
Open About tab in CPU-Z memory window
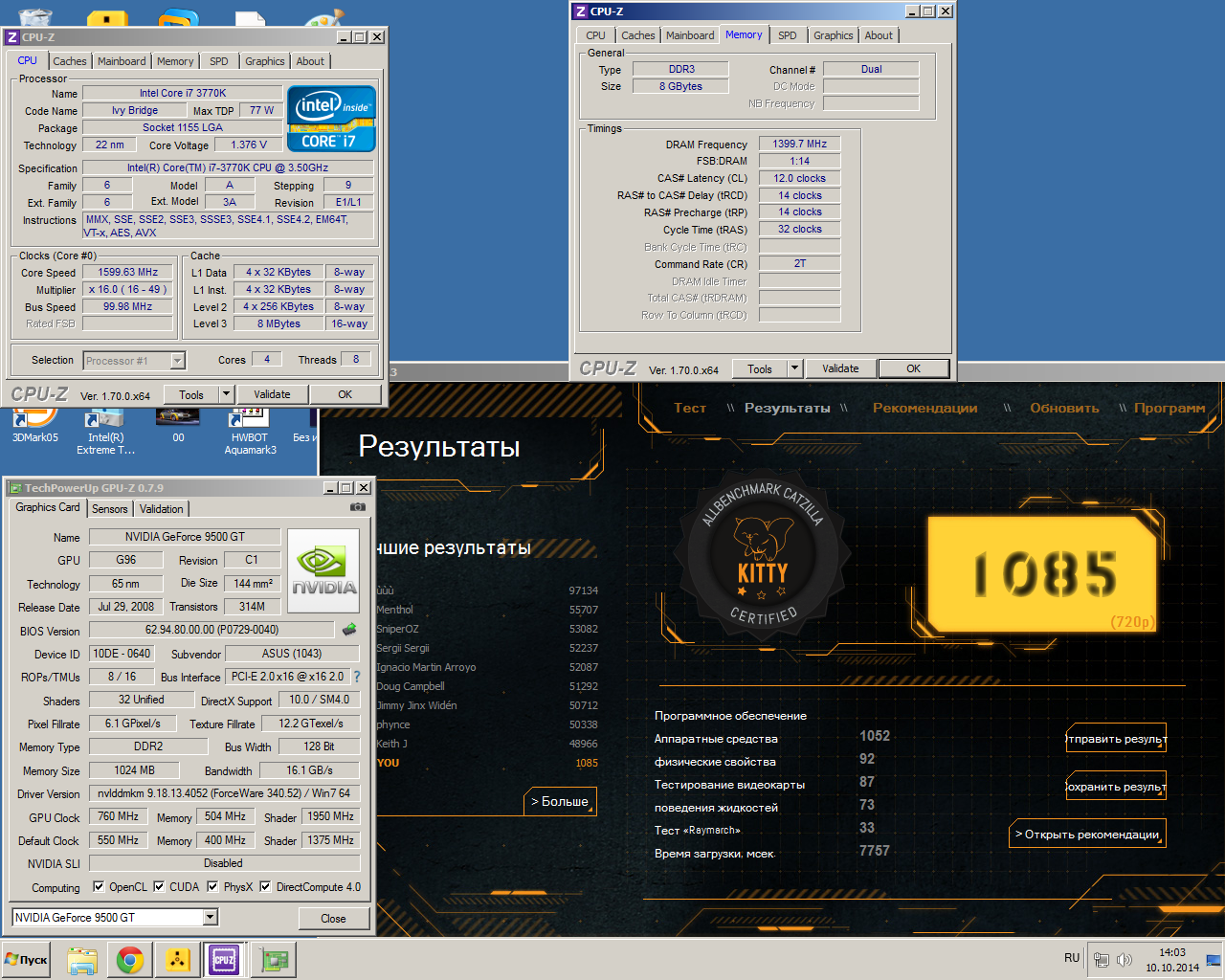pyautogui.click(x=879, y=35)
